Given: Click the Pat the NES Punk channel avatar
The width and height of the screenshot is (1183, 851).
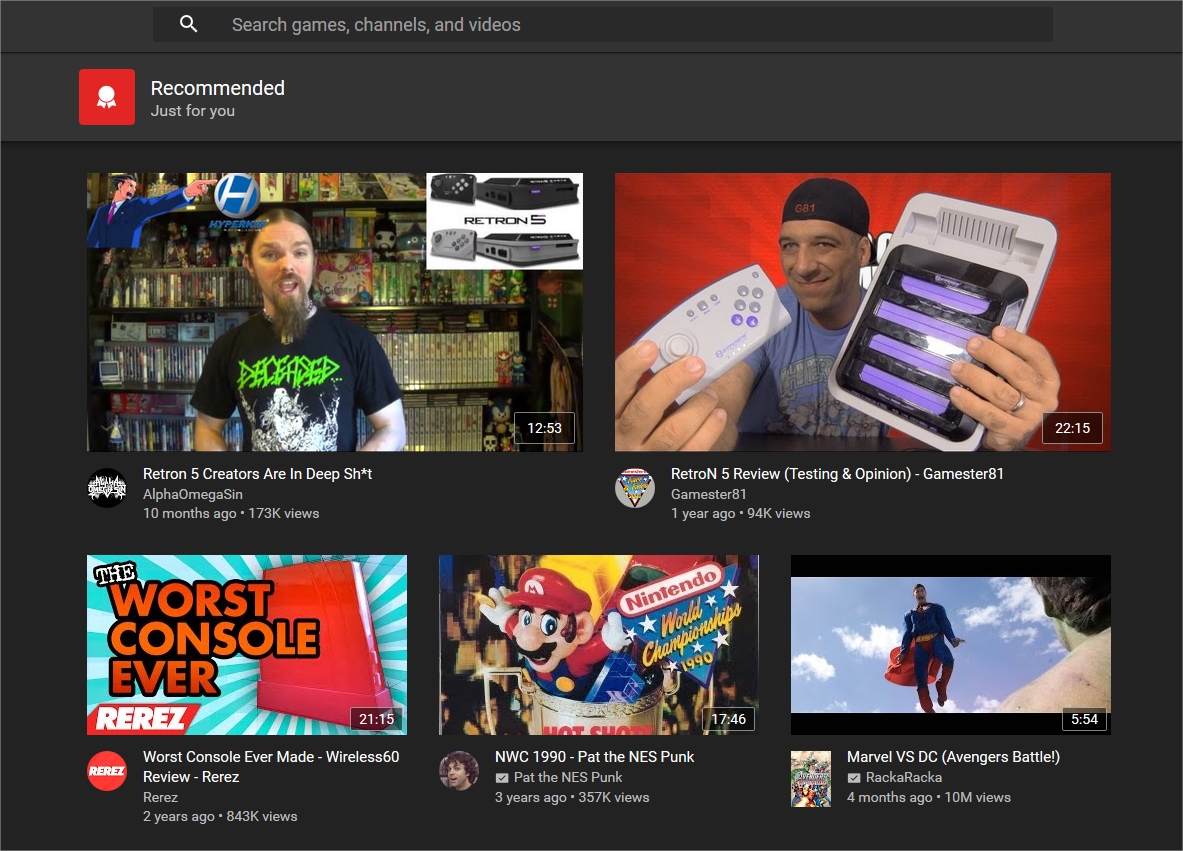Looking at the screenshot, I should 459,771.
